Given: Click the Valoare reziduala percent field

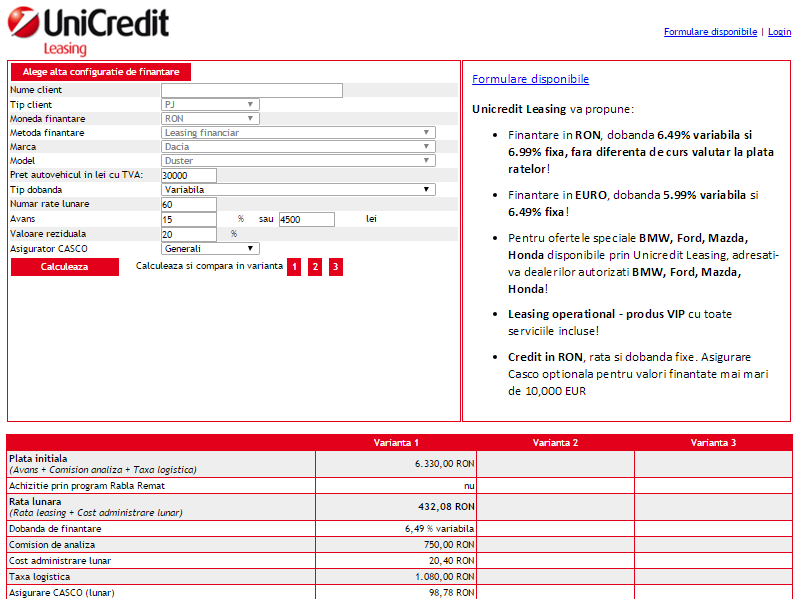Looking at the screenshot, I should (x=189, y=234).
